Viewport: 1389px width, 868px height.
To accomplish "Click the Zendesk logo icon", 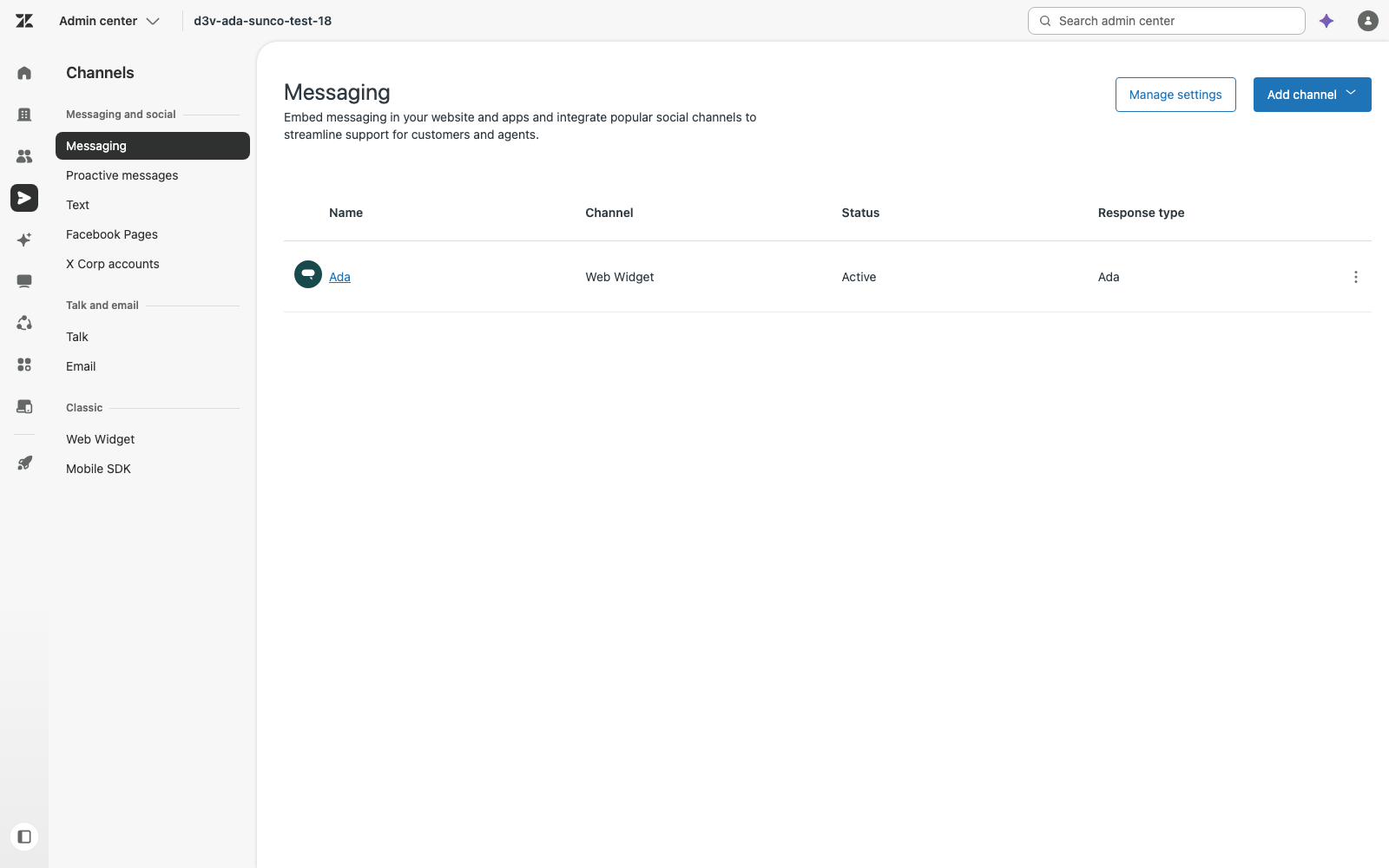I will [x=24, y=21].
